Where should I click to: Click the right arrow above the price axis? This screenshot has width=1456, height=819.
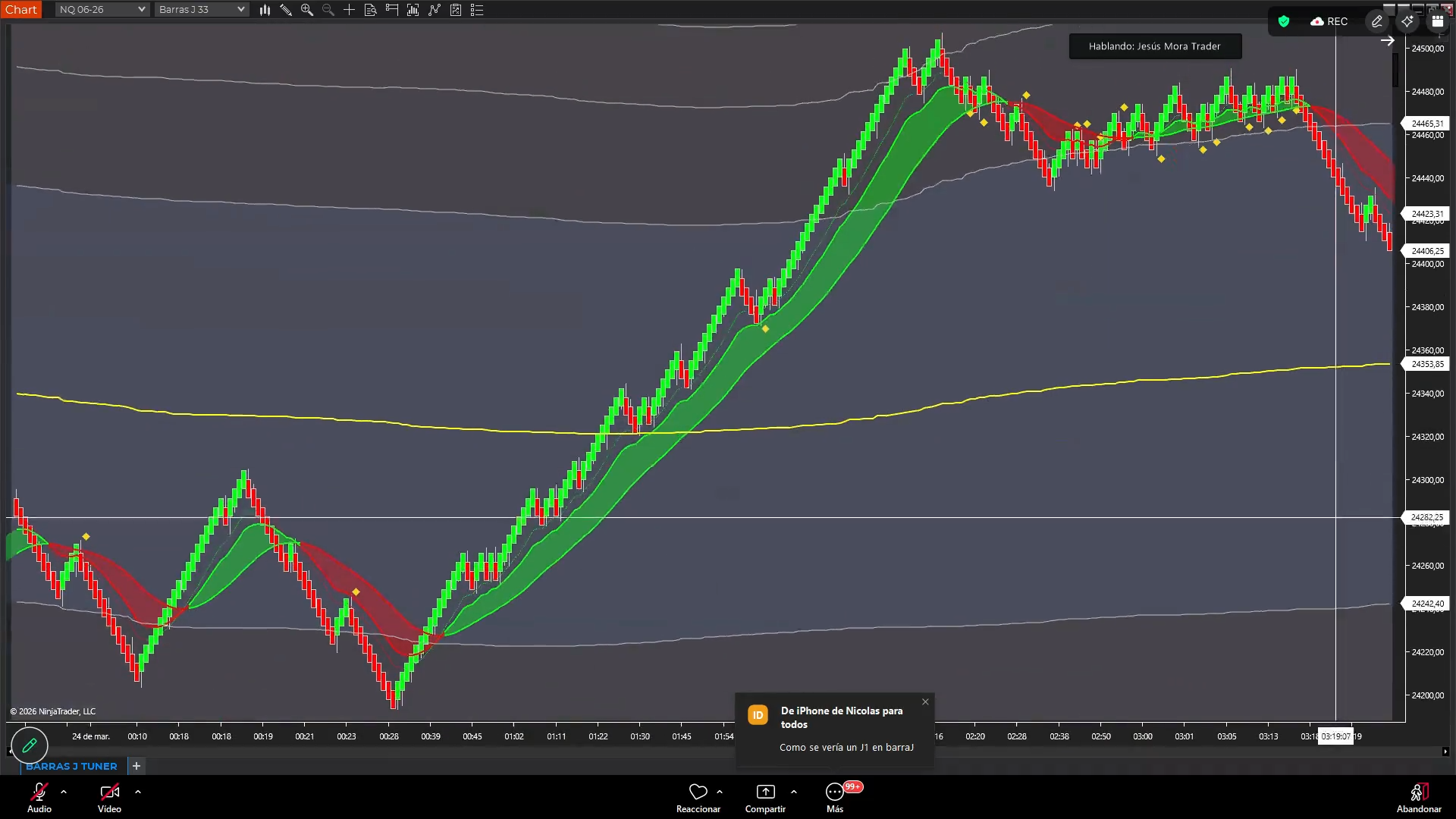tap(1388, 41)
